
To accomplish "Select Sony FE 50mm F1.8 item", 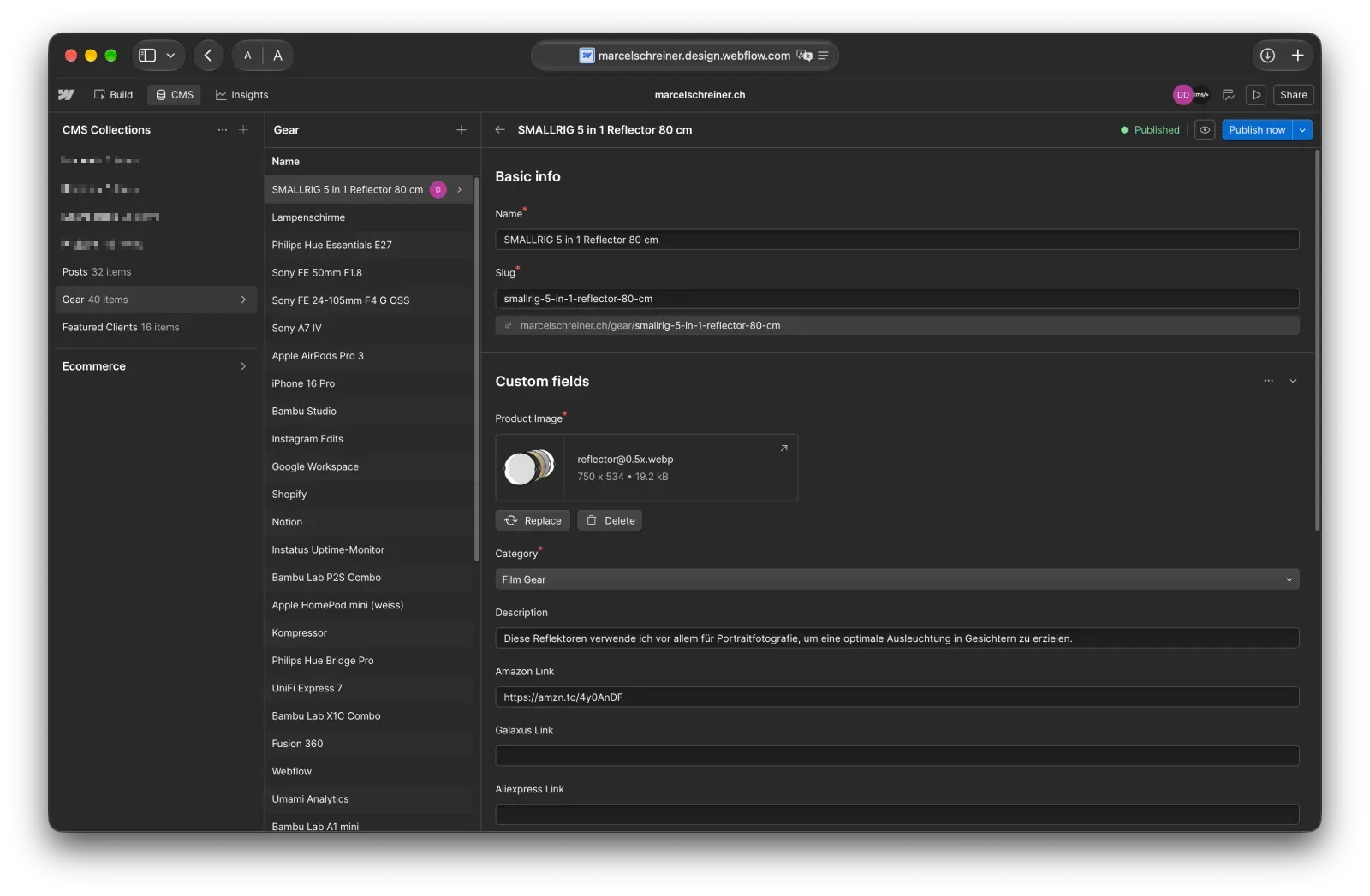I will pos(368,273).
